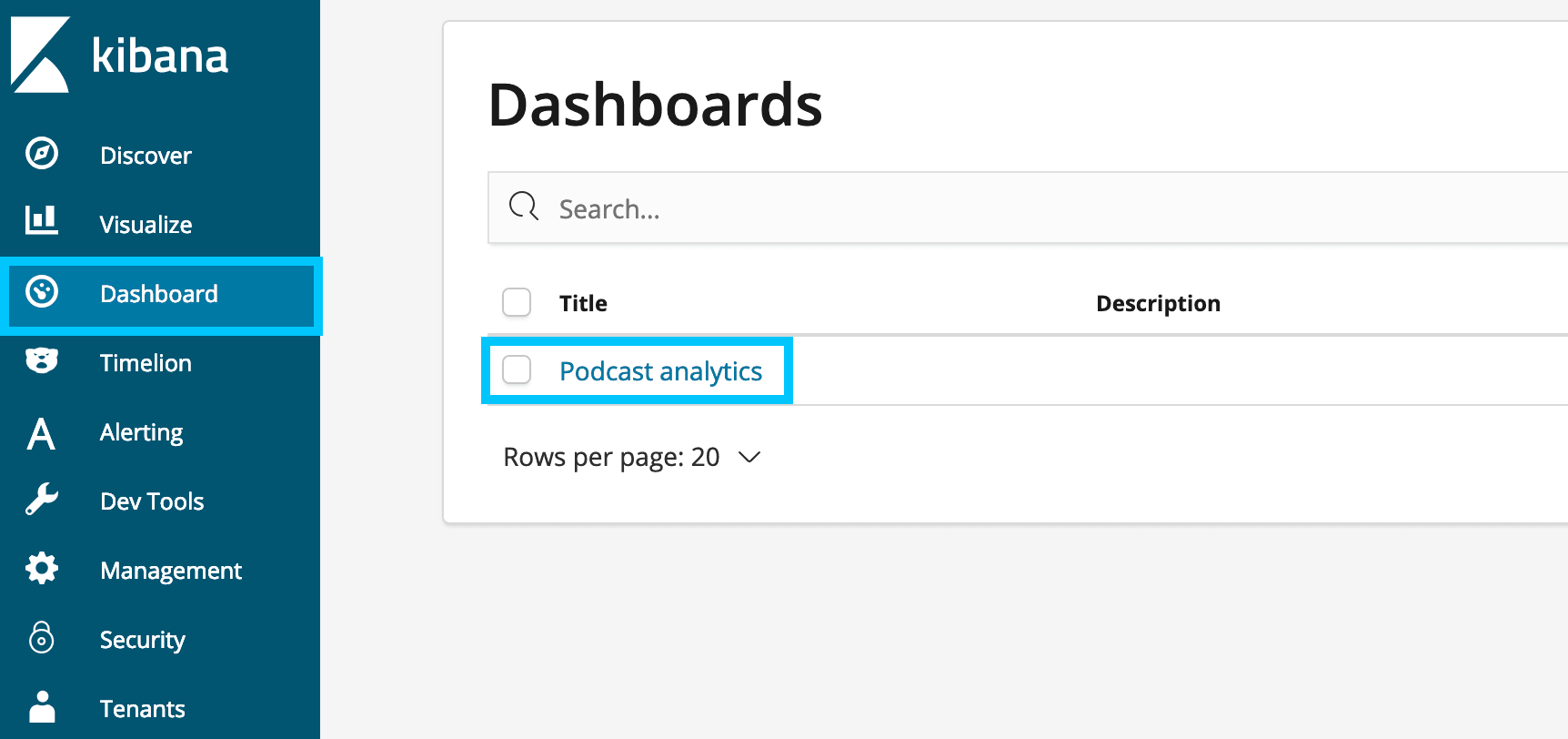The height and width of the screenshot is (739, 1568).
Task: Open Discover via compass icon
Action: [x=42, y=154]
